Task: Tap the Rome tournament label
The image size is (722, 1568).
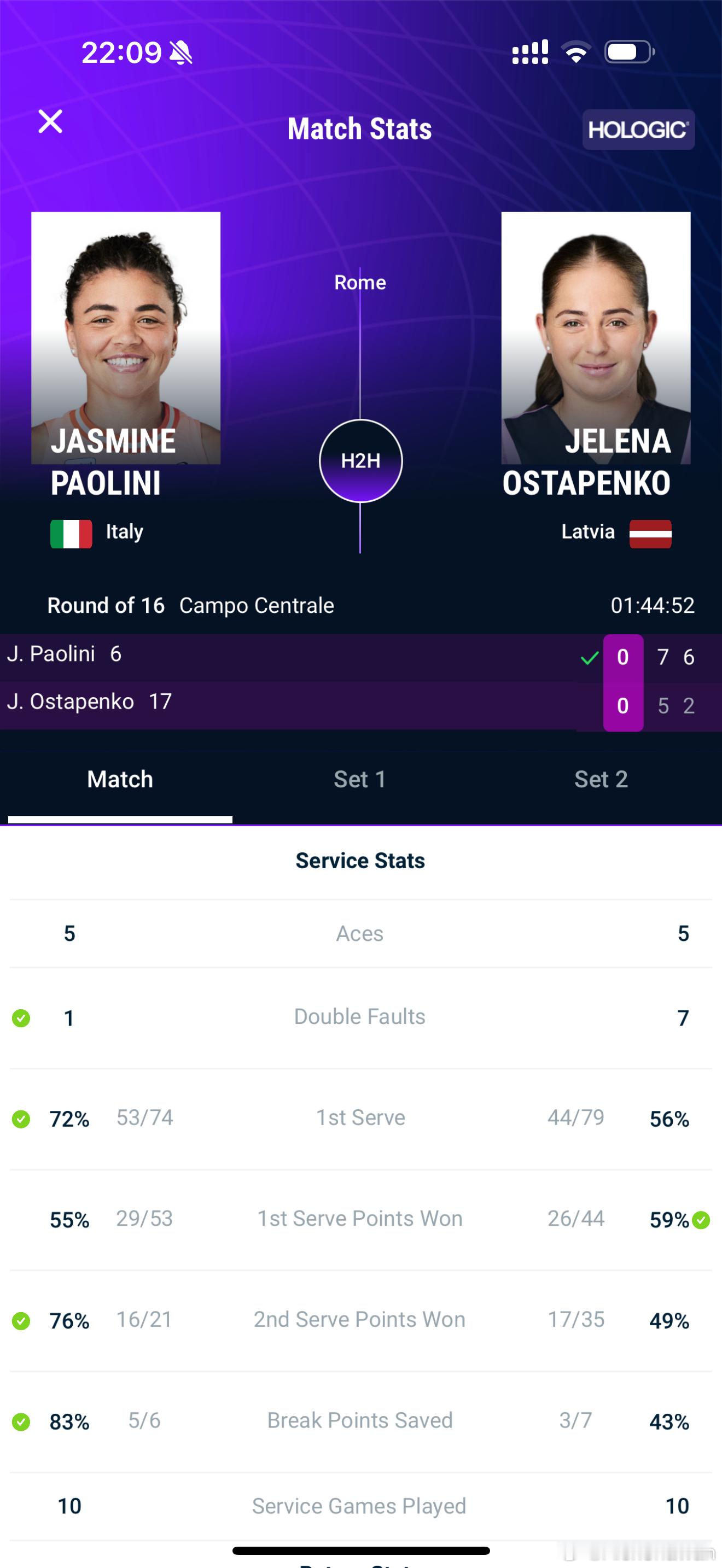Action: pos(360,283)
